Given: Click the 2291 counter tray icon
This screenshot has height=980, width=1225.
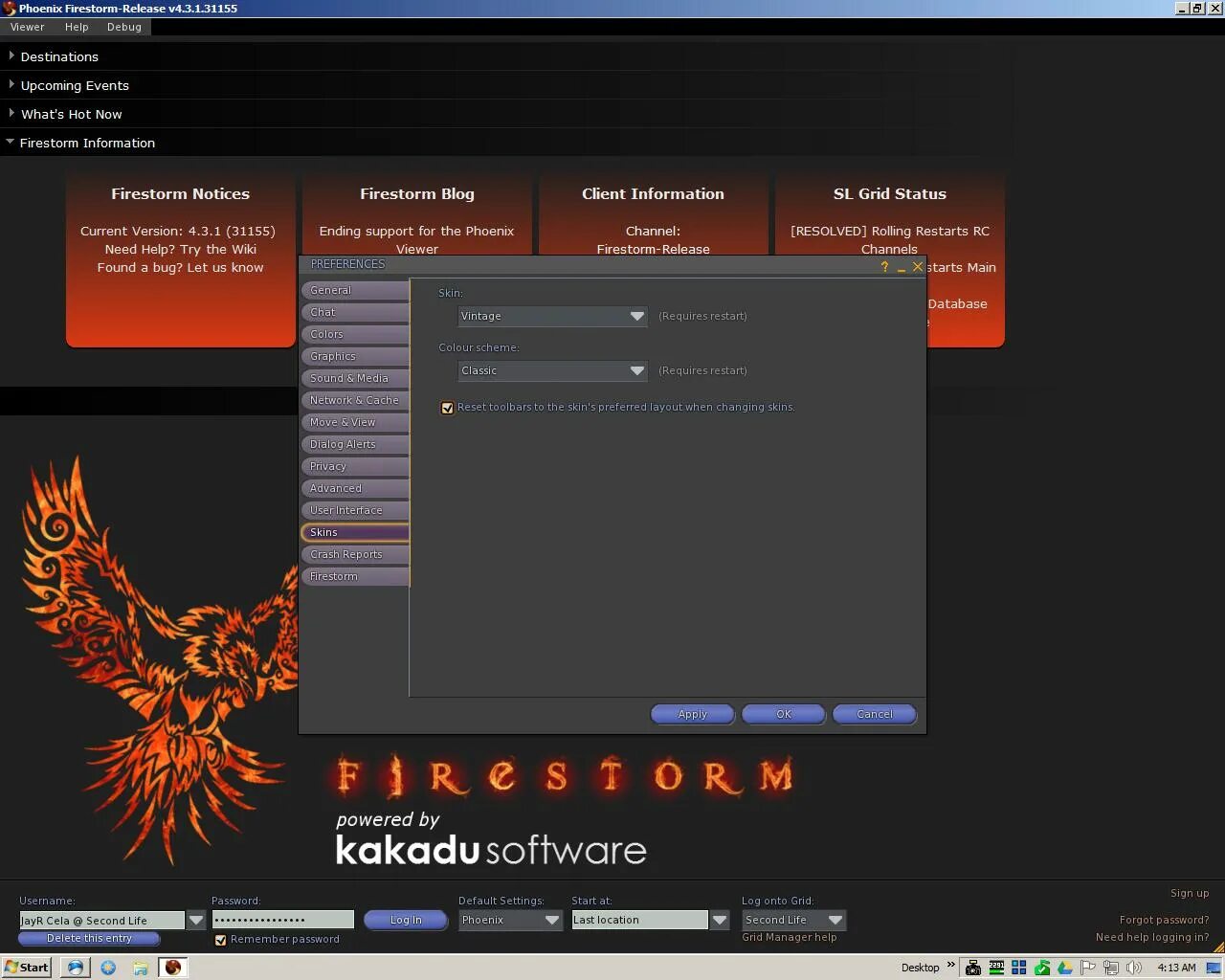Looking at the screenshot, I should coord(996,968).
